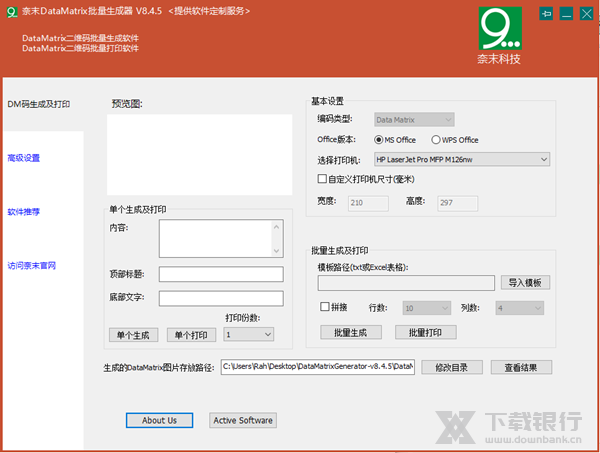Open the 访问奈末官网 sidebar link

click(x=32, y=265)
